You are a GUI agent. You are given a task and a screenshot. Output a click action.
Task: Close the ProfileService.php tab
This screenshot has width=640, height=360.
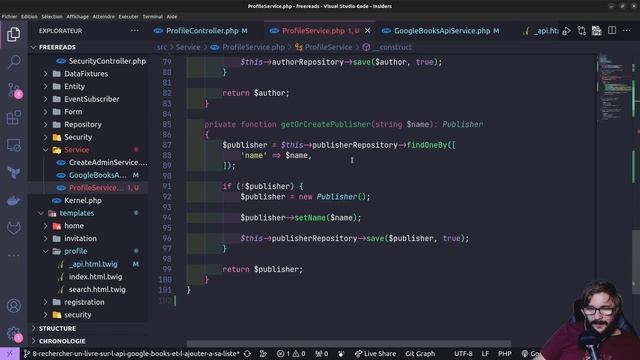click(x=367, y=31)
